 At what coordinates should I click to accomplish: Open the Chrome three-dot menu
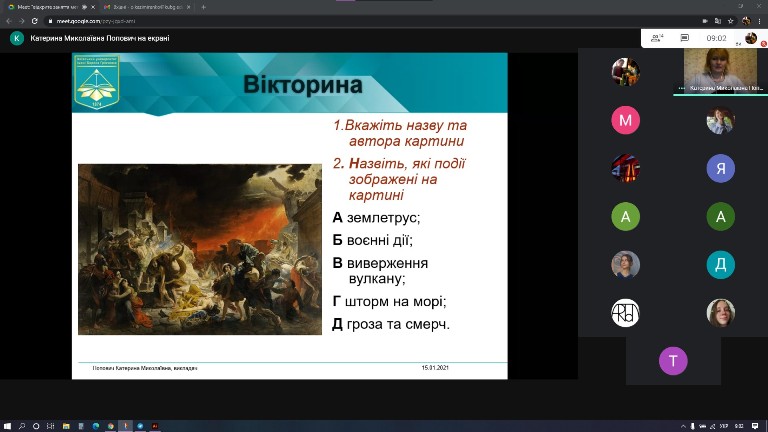pyautogui.click(x=760, y=21)
